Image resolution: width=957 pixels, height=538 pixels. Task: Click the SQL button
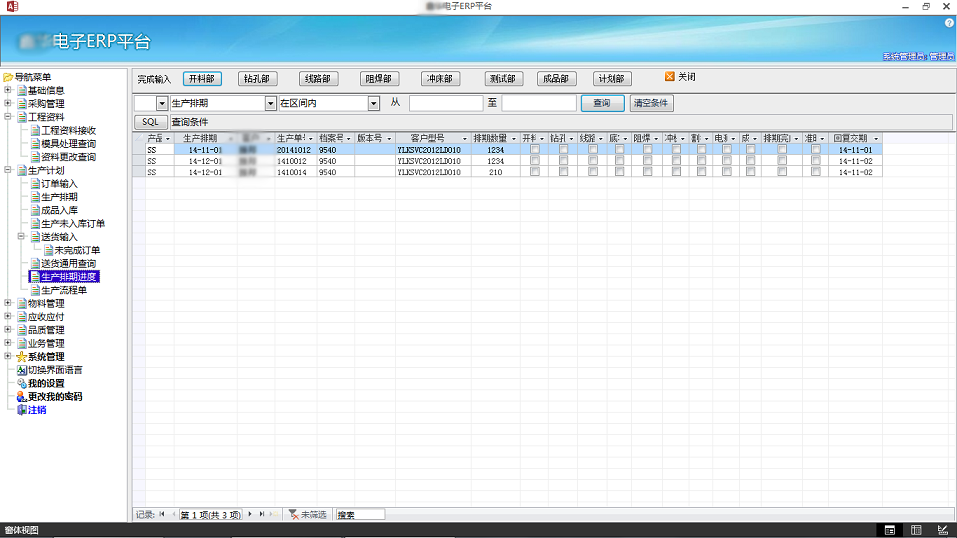click(x=150, y=122)
